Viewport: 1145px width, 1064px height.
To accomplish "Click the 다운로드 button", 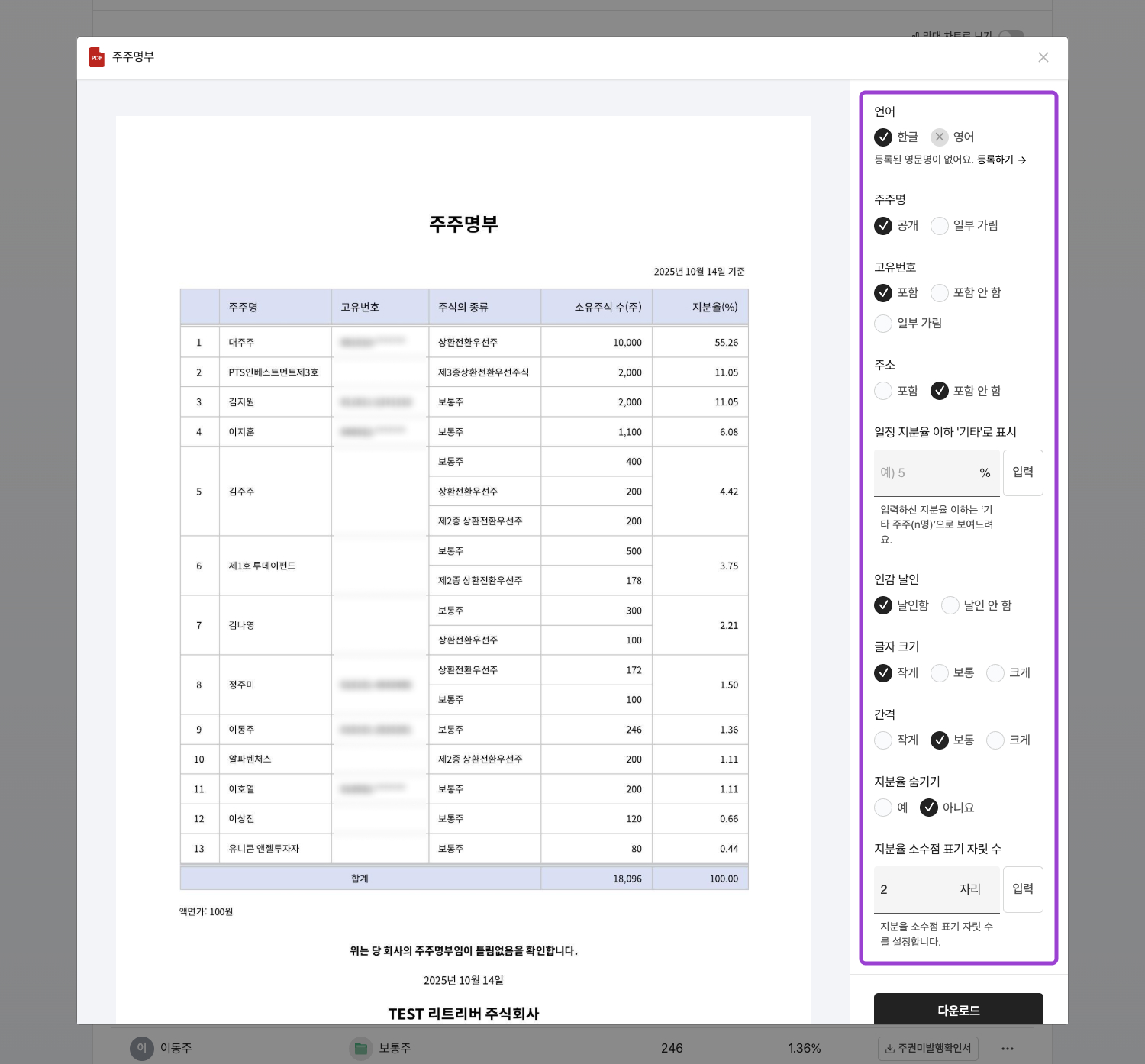I will [959, 1010].
